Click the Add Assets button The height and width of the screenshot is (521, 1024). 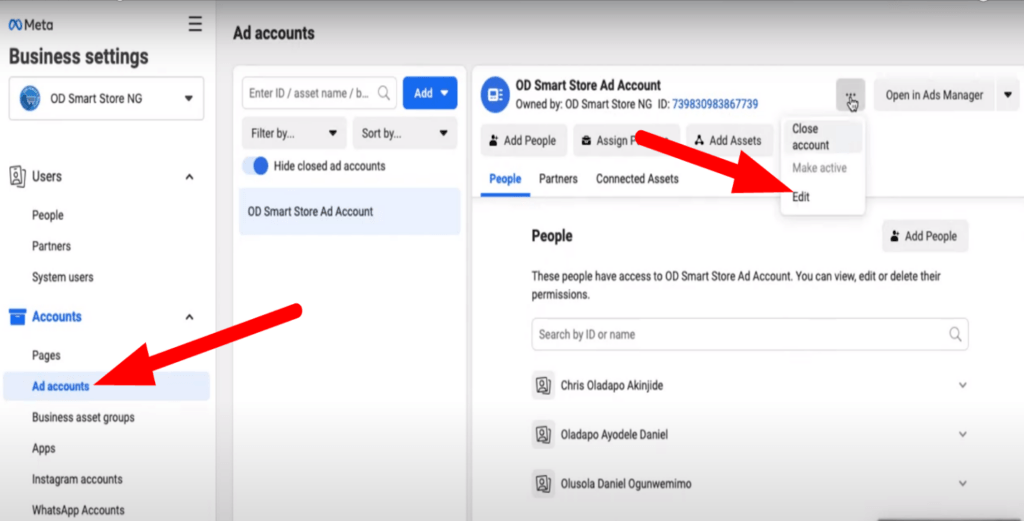[729, 140]
